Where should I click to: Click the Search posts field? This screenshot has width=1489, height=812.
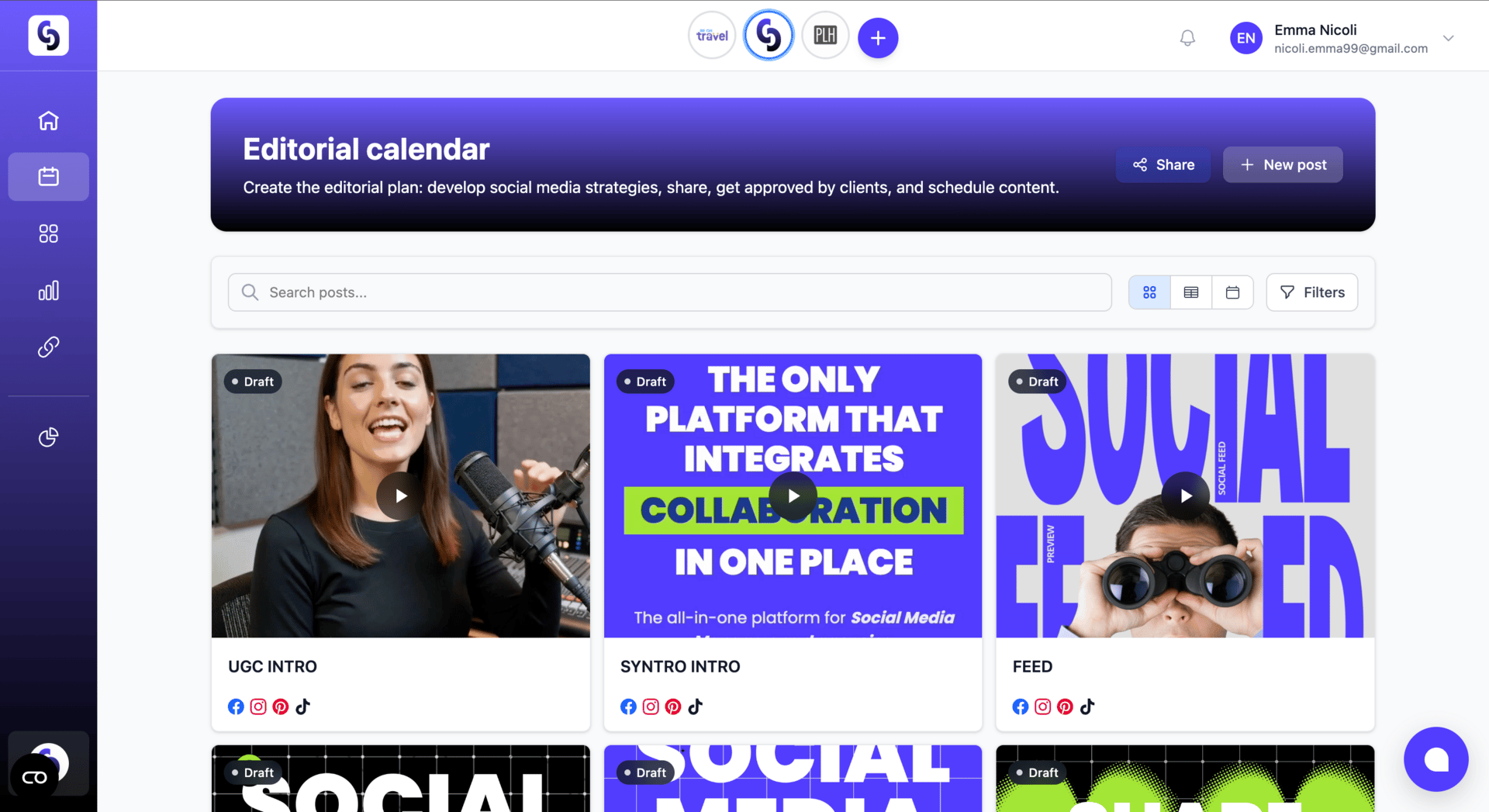pyautogui.click(x=670, y=292)
